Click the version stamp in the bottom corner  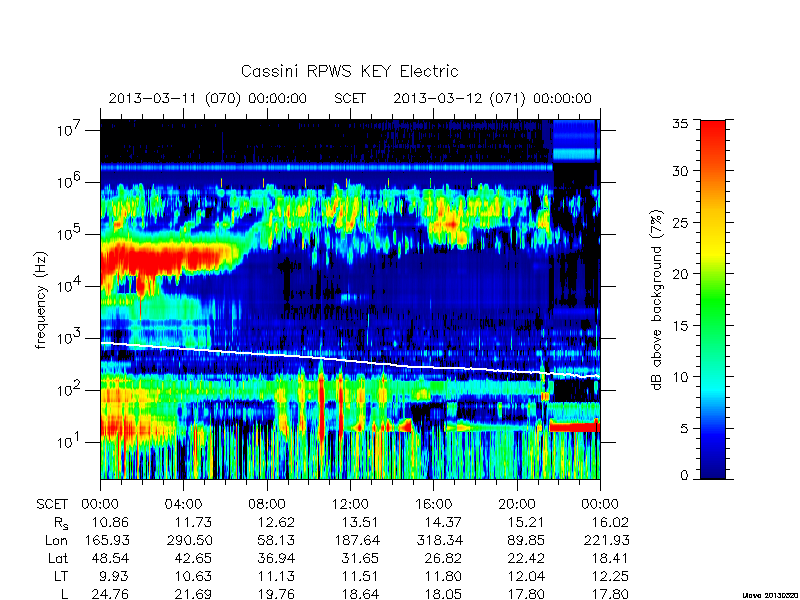[770, 595]
